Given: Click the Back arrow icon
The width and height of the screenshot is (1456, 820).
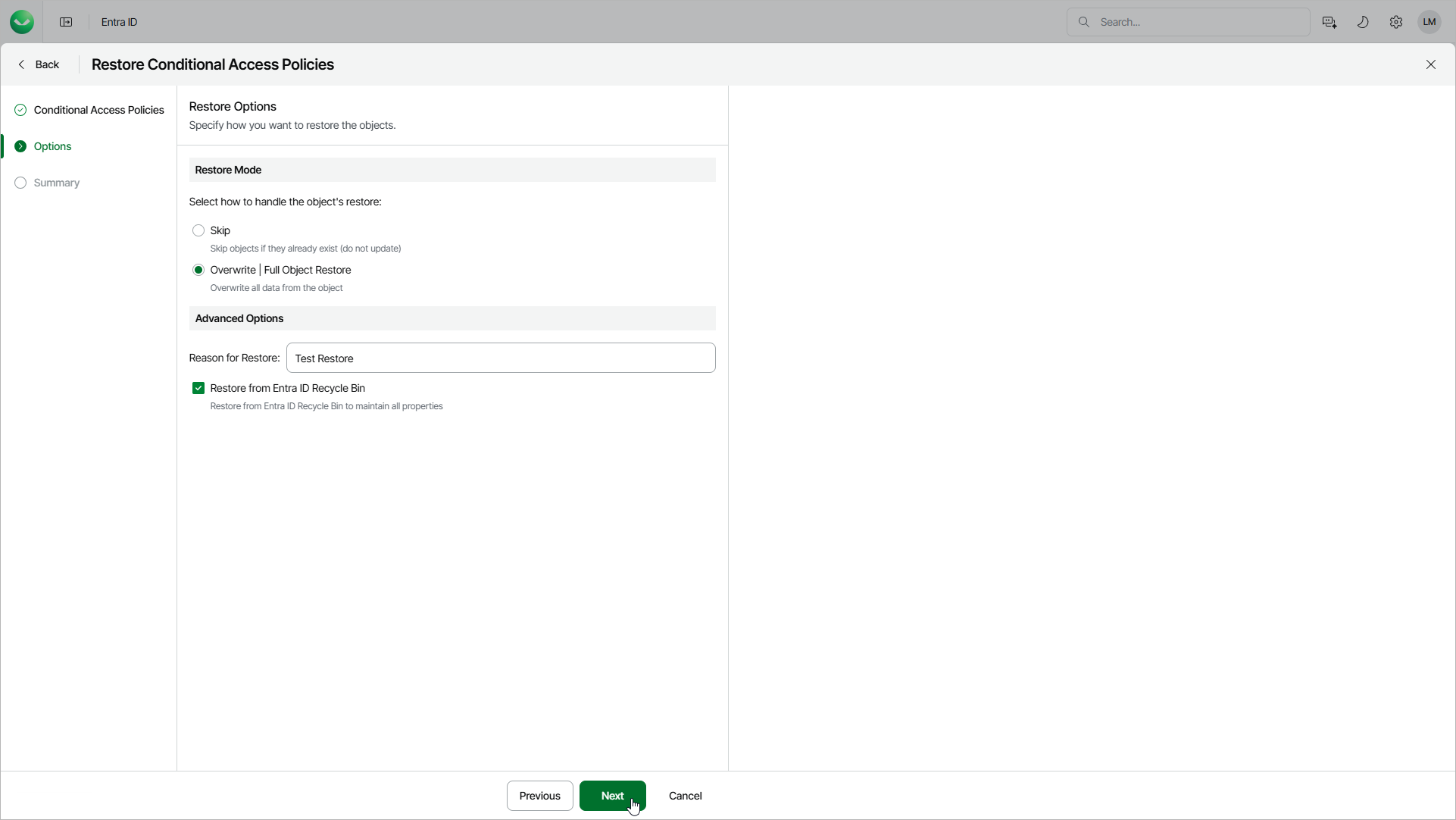Looking at the screenshot, I should click(x=22, y=64).
